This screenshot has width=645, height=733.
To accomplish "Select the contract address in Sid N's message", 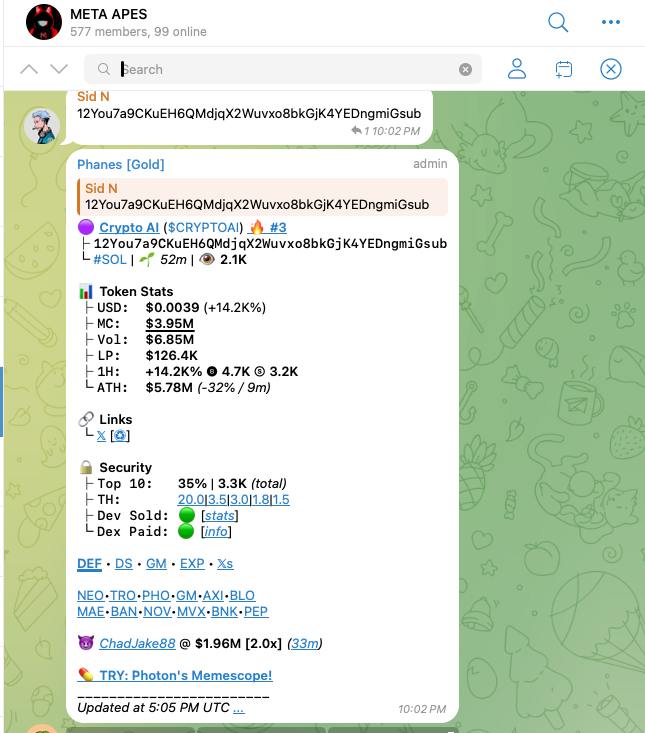I will (x=249, y=114).
